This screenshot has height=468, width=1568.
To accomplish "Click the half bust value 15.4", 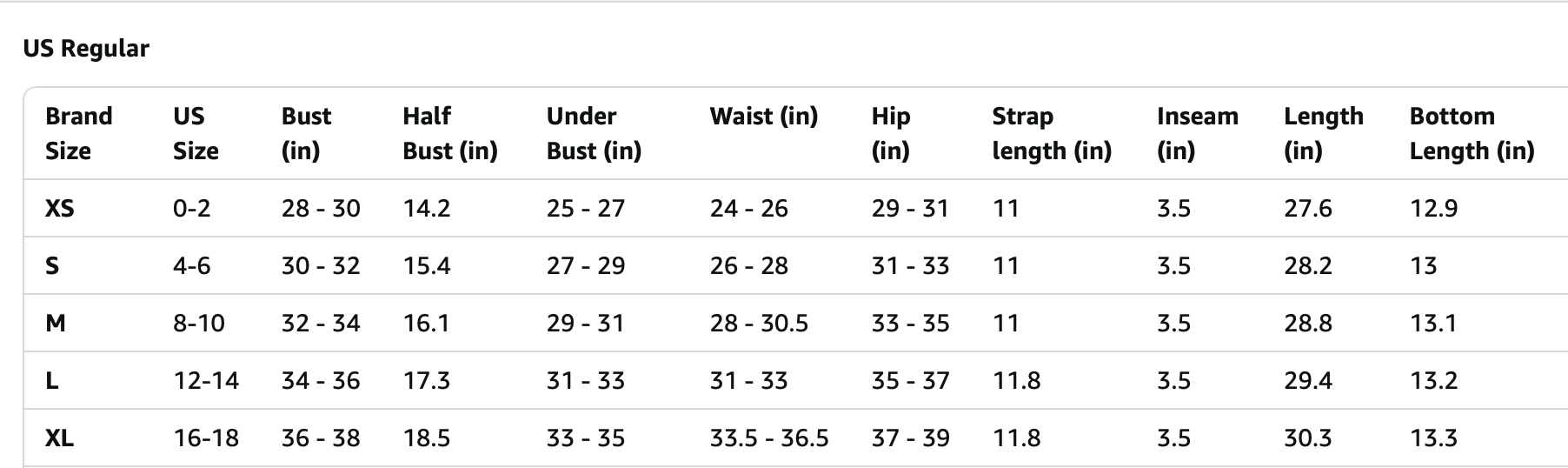I will 427,266.
